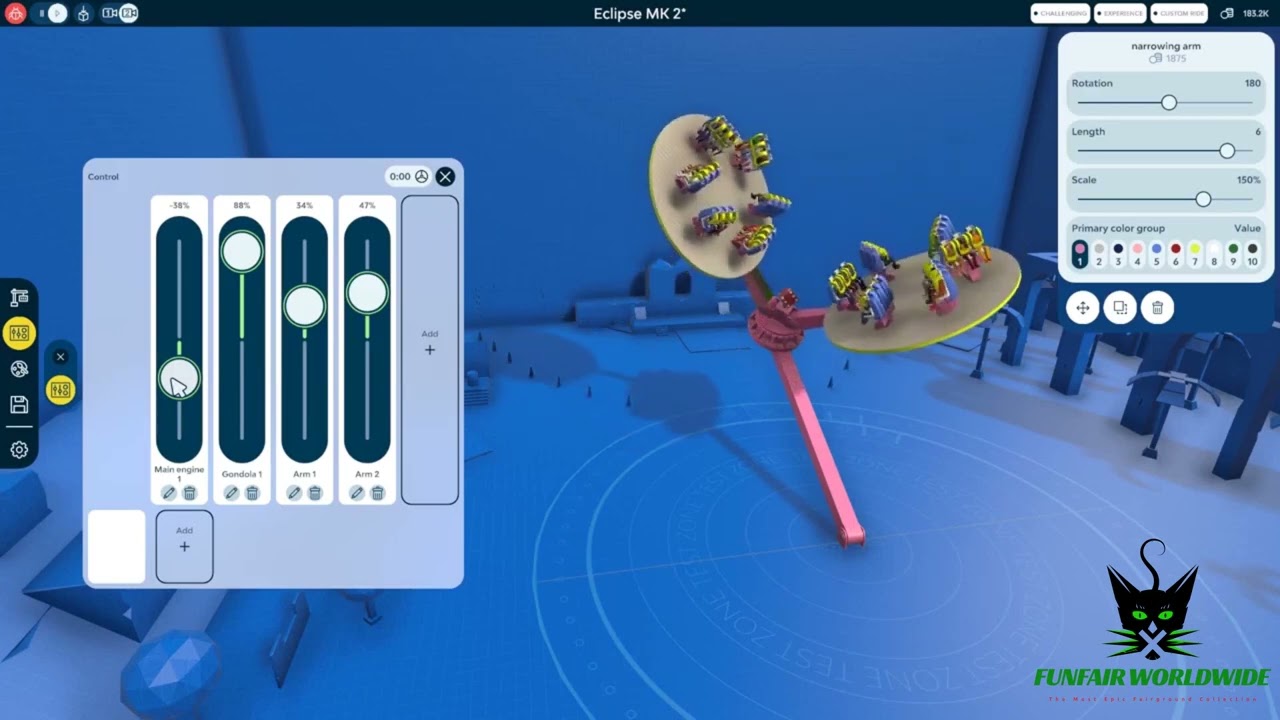Open the build structure tool in left sidebar
This screenshot has height=720, width=1280.
(x=19, y=297)
